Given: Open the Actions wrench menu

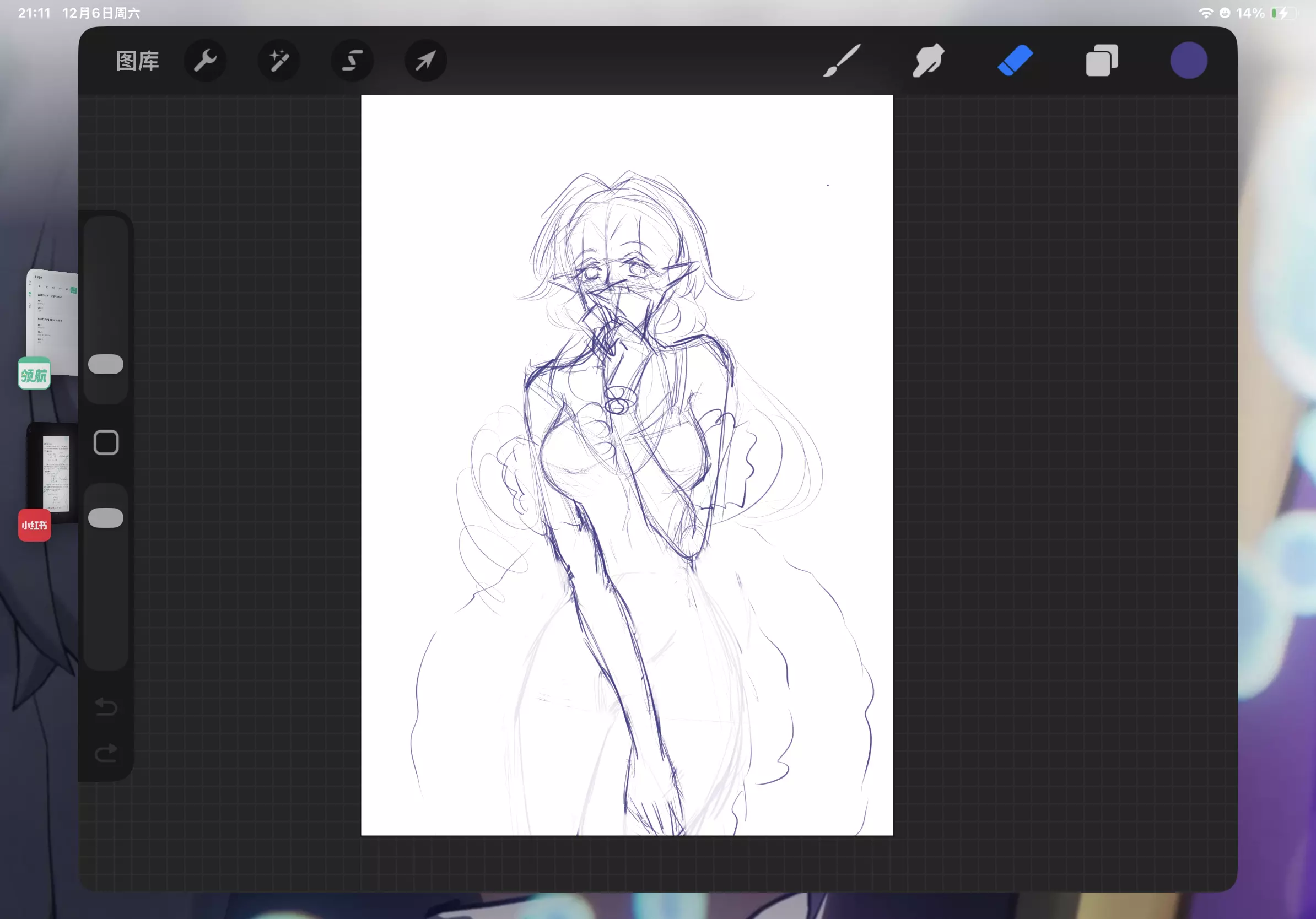Looking at the screenshot, I should [205, 61].
